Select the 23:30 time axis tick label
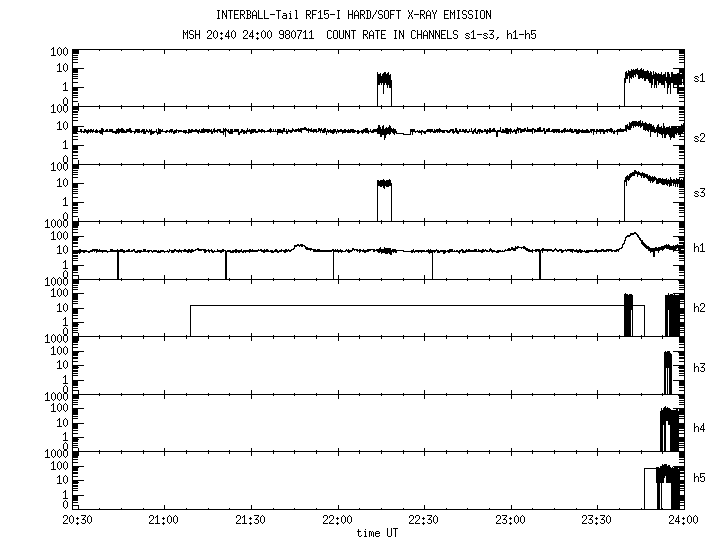 click(597, 520)
